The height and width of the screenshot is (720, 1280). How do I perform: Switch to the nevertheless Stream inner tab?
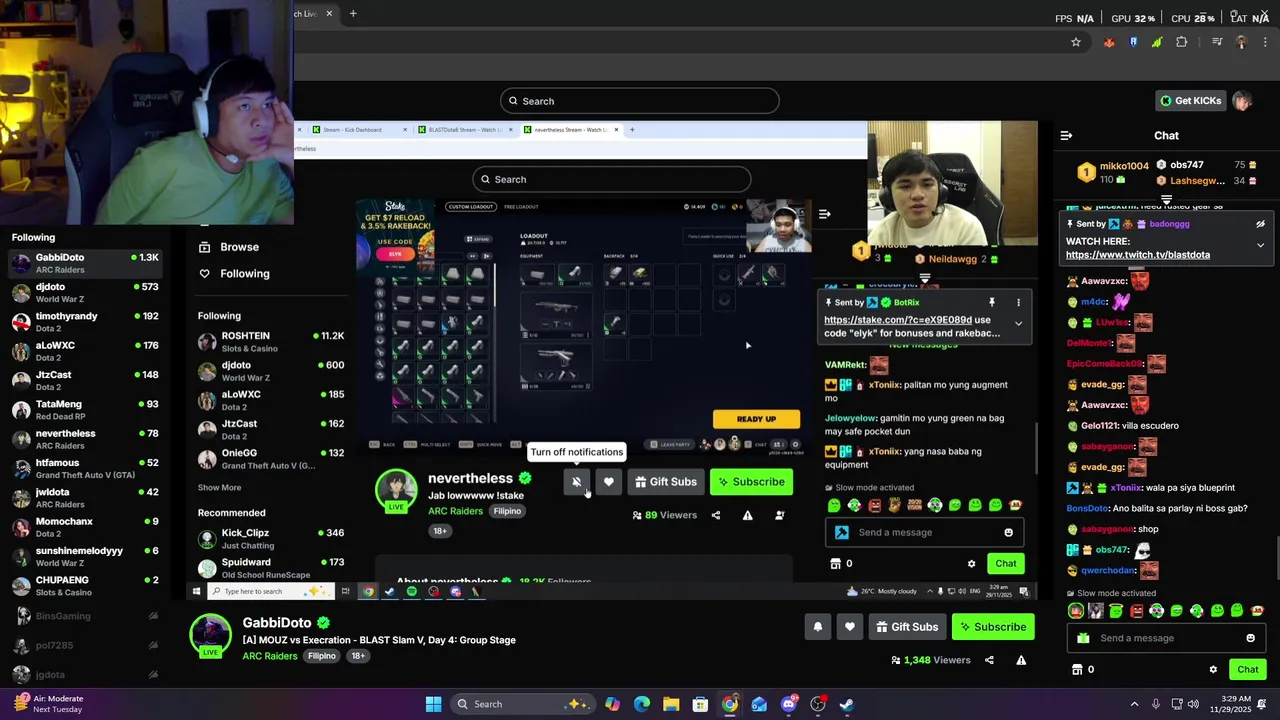tap(570, 129)
